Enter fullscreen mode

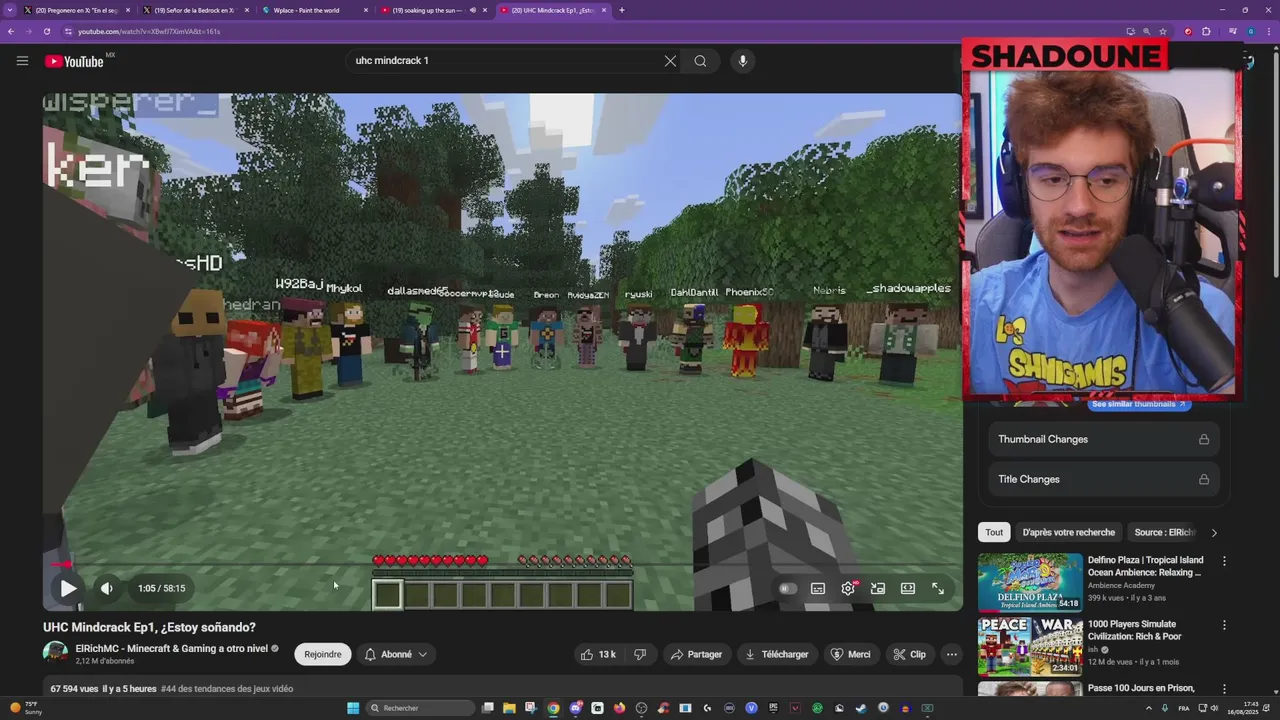(938, 588)
